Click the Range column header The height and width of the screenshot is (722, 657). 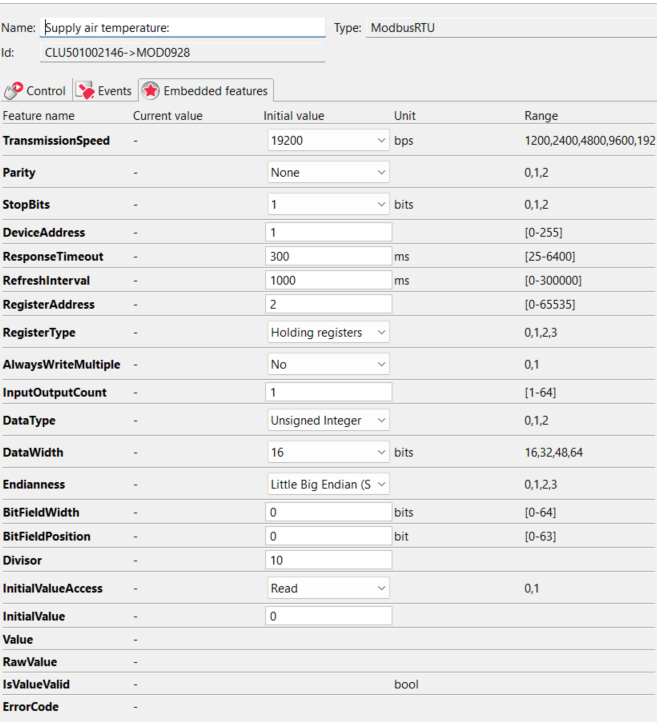tap(541, 116)
